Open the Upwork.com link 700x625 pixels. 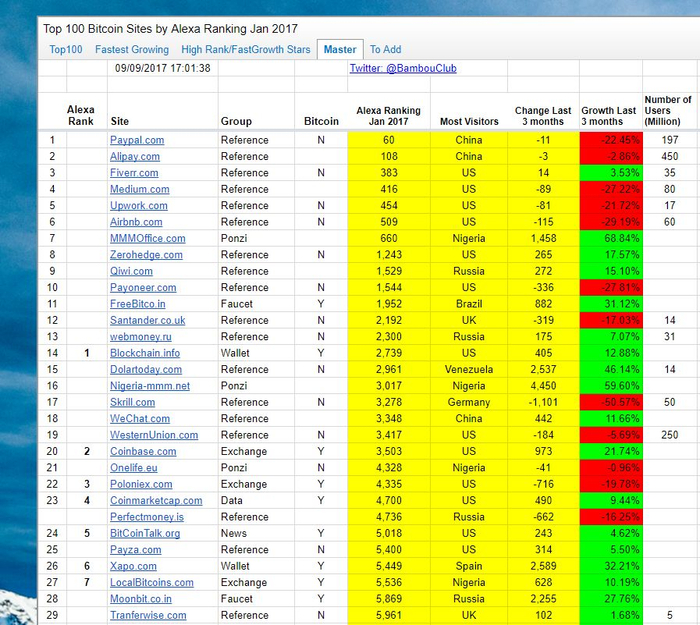pos(139,206)
